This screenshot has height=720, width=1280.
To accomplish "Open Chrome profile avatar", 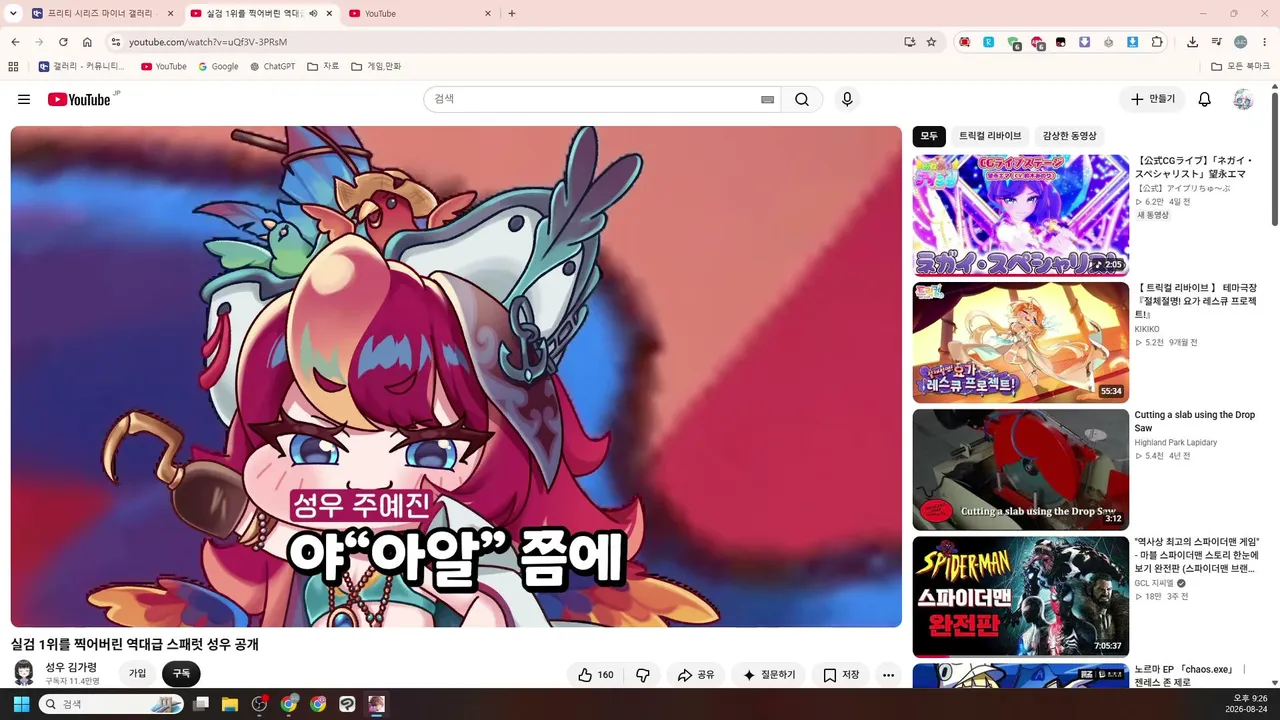I will coord(1241,42).
